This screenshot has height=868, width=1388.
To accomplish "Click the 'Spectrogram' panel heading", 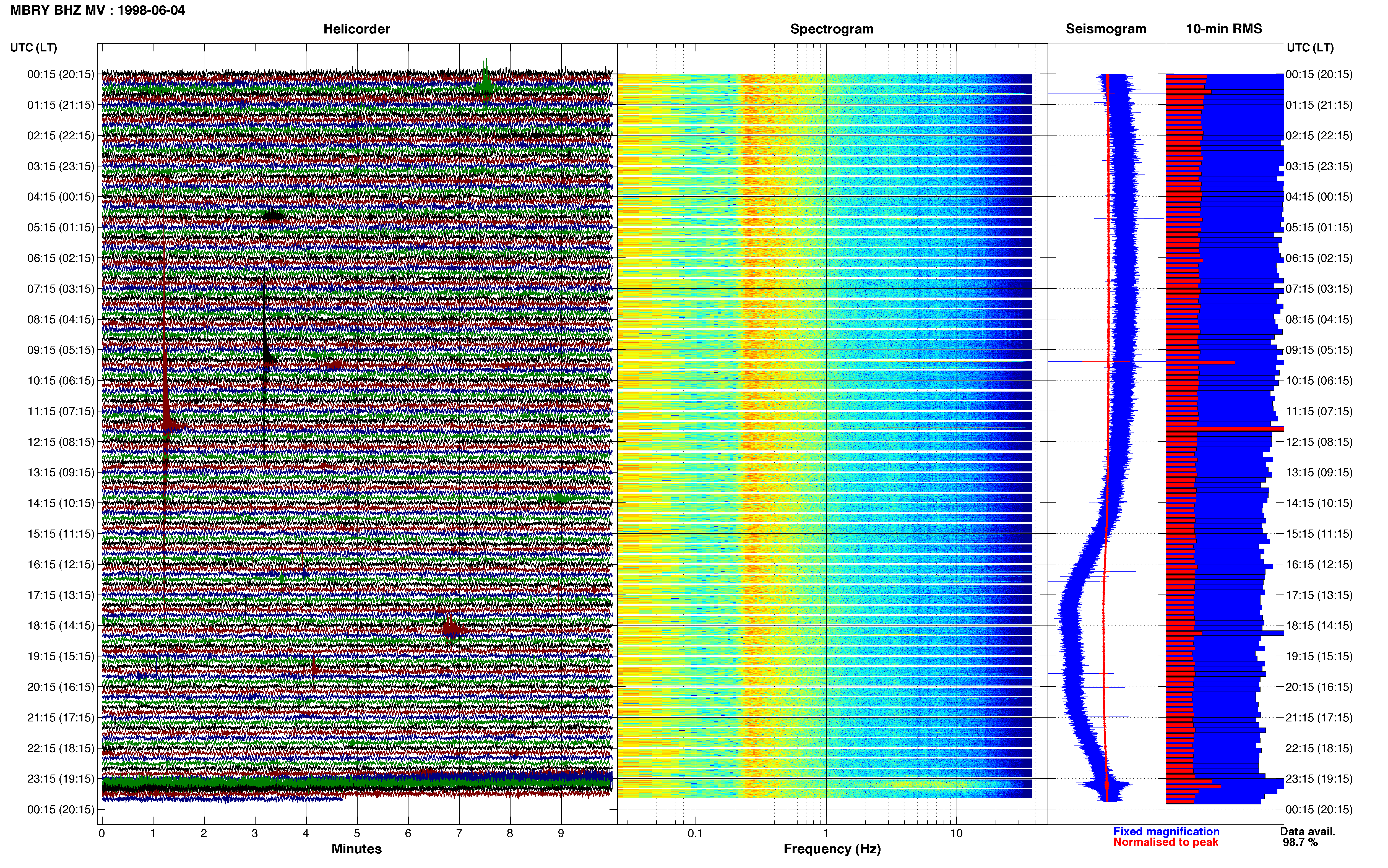I will click(832, 29).
